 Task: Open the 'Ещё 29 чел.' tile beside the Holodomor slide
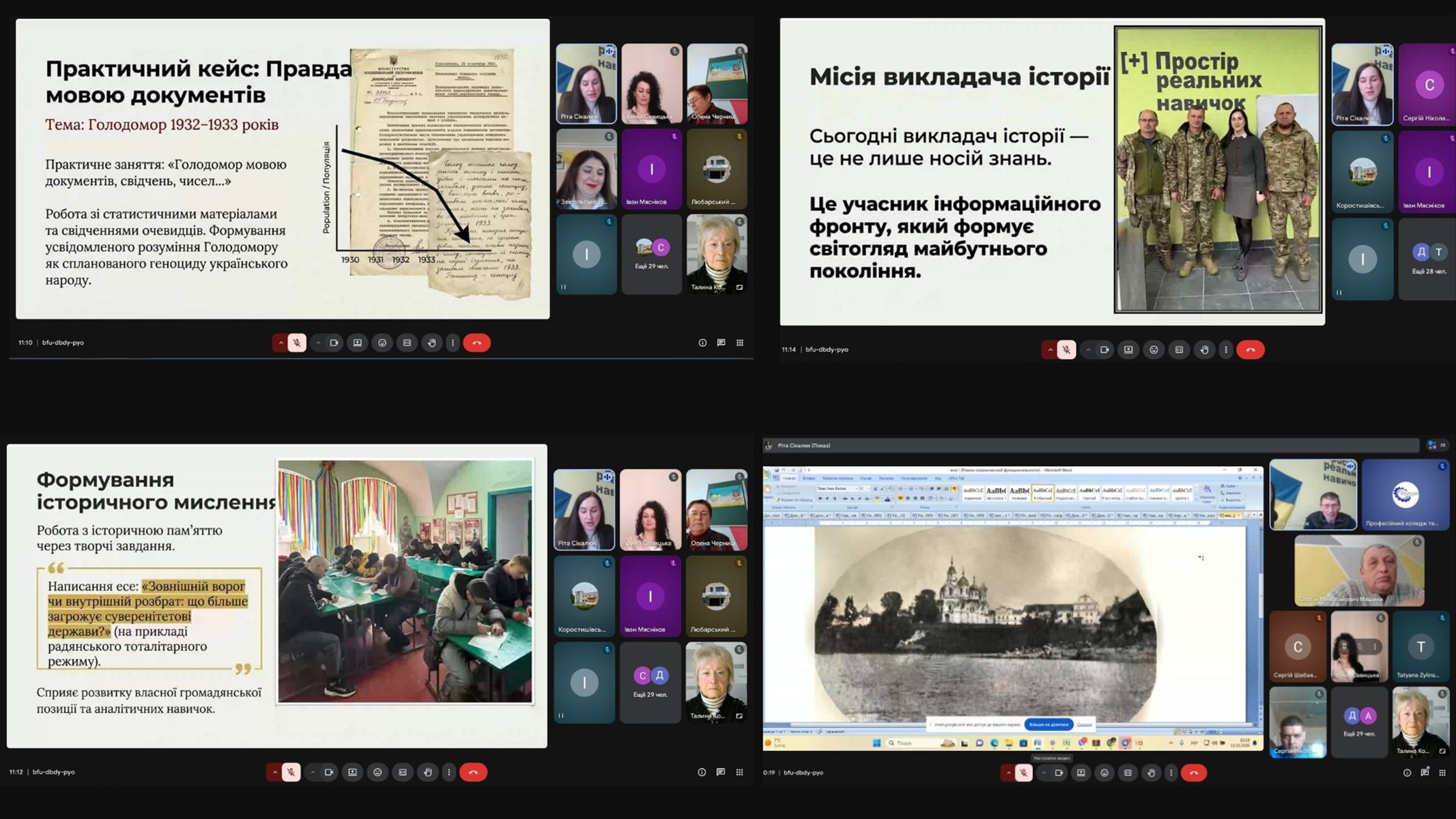coord(652,254)
